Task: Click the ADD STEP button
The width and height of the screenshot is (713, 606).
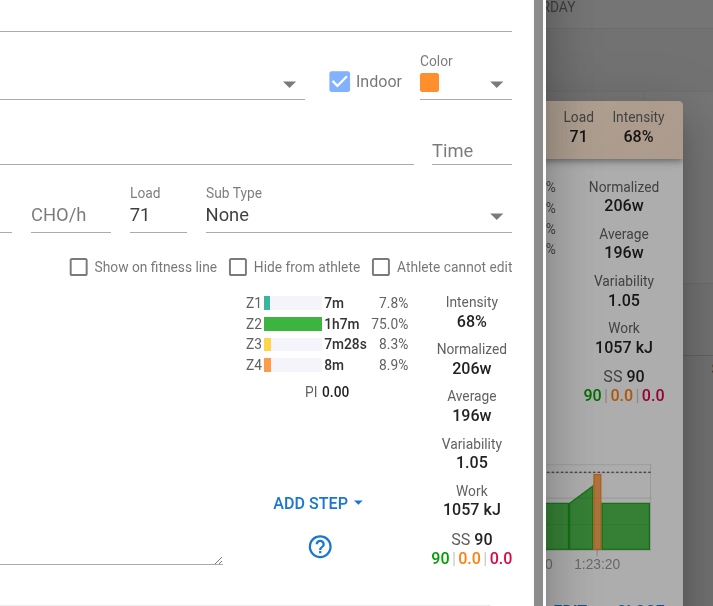Action: 317,503
